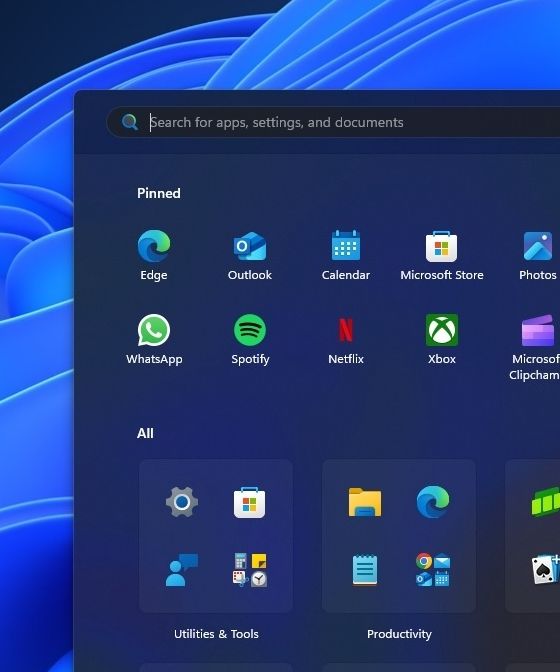Screen dimensions: 560x672
Task: Open Microsoft Store from Pinned
Action: tap(442, 255)
